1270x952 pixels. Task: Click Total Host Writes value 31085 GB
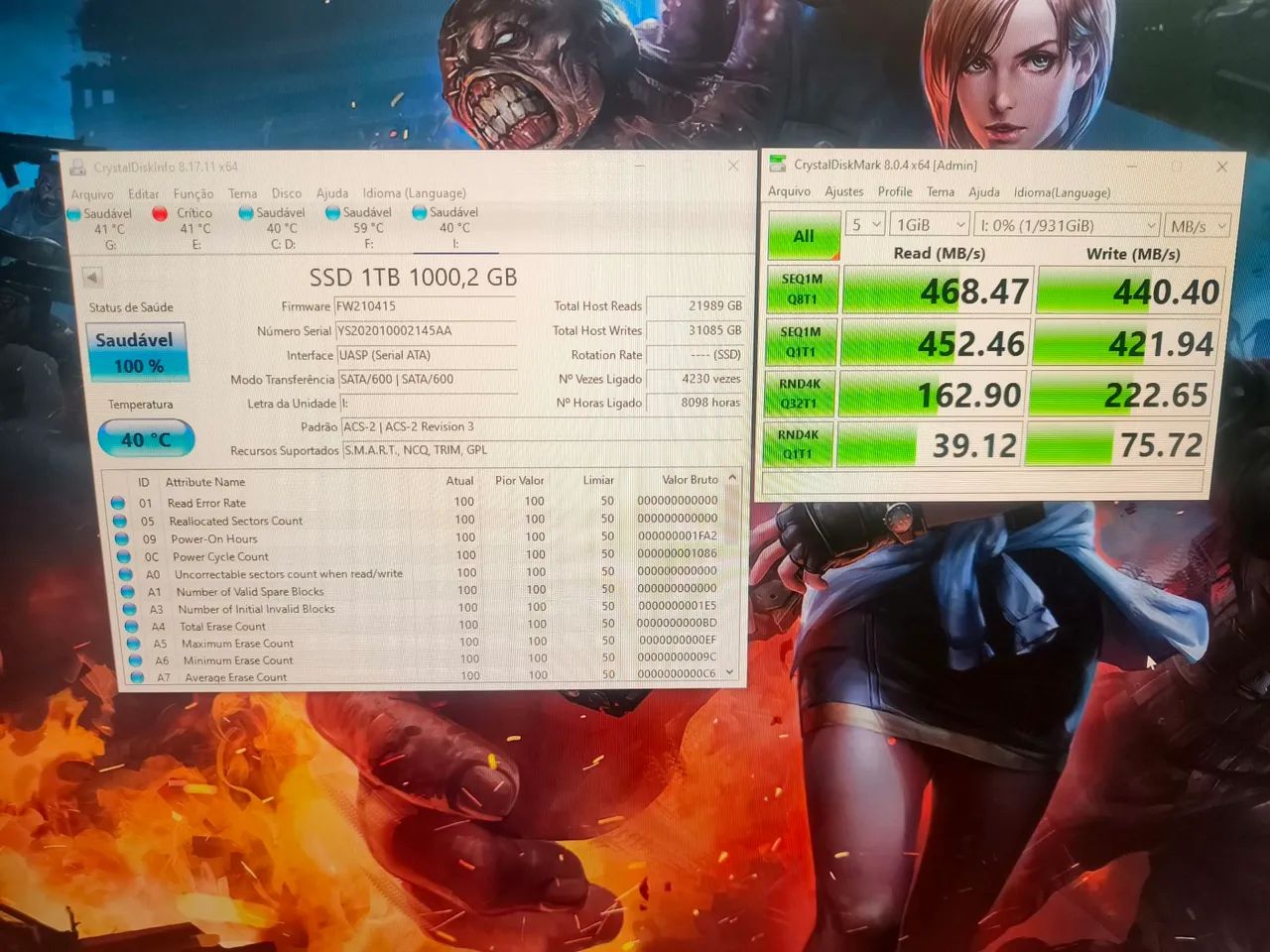pos(695,330)
